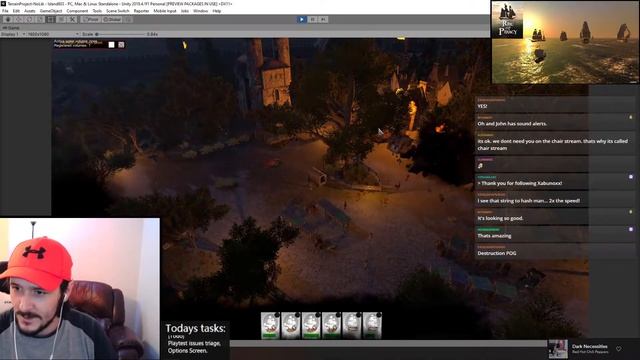
Task: Open the Assets menu
Action: point(30,11)
